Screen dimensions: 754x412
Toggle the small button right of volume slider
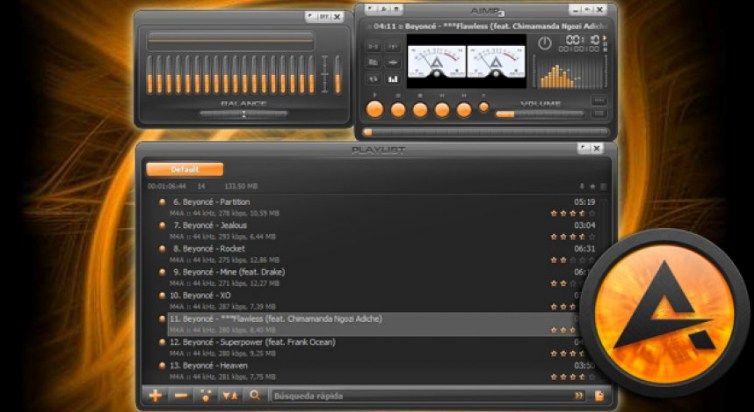(598, 115)
